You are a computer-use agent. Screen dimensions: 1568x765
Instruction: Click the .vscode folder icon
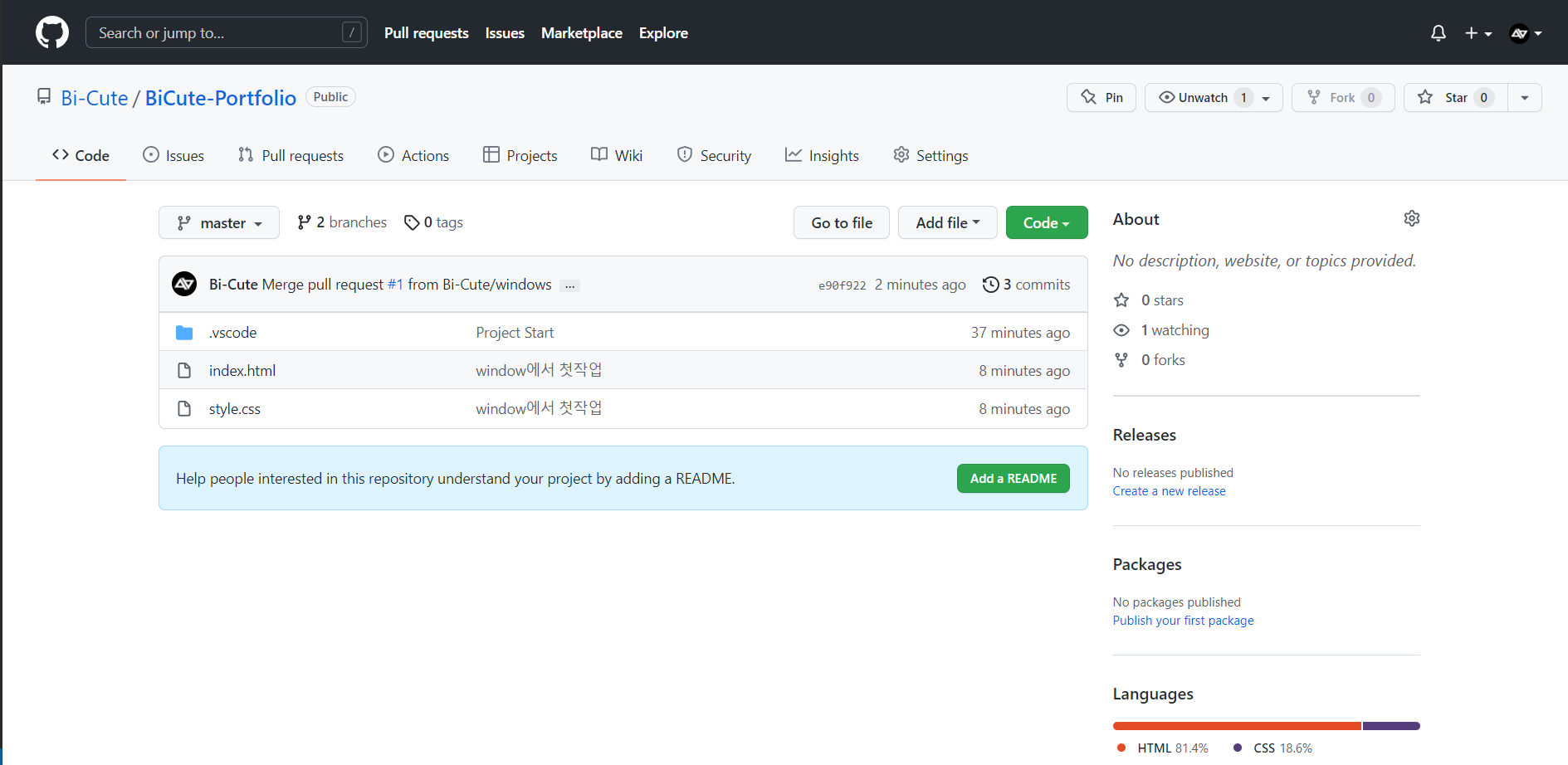tap(184, 333)
